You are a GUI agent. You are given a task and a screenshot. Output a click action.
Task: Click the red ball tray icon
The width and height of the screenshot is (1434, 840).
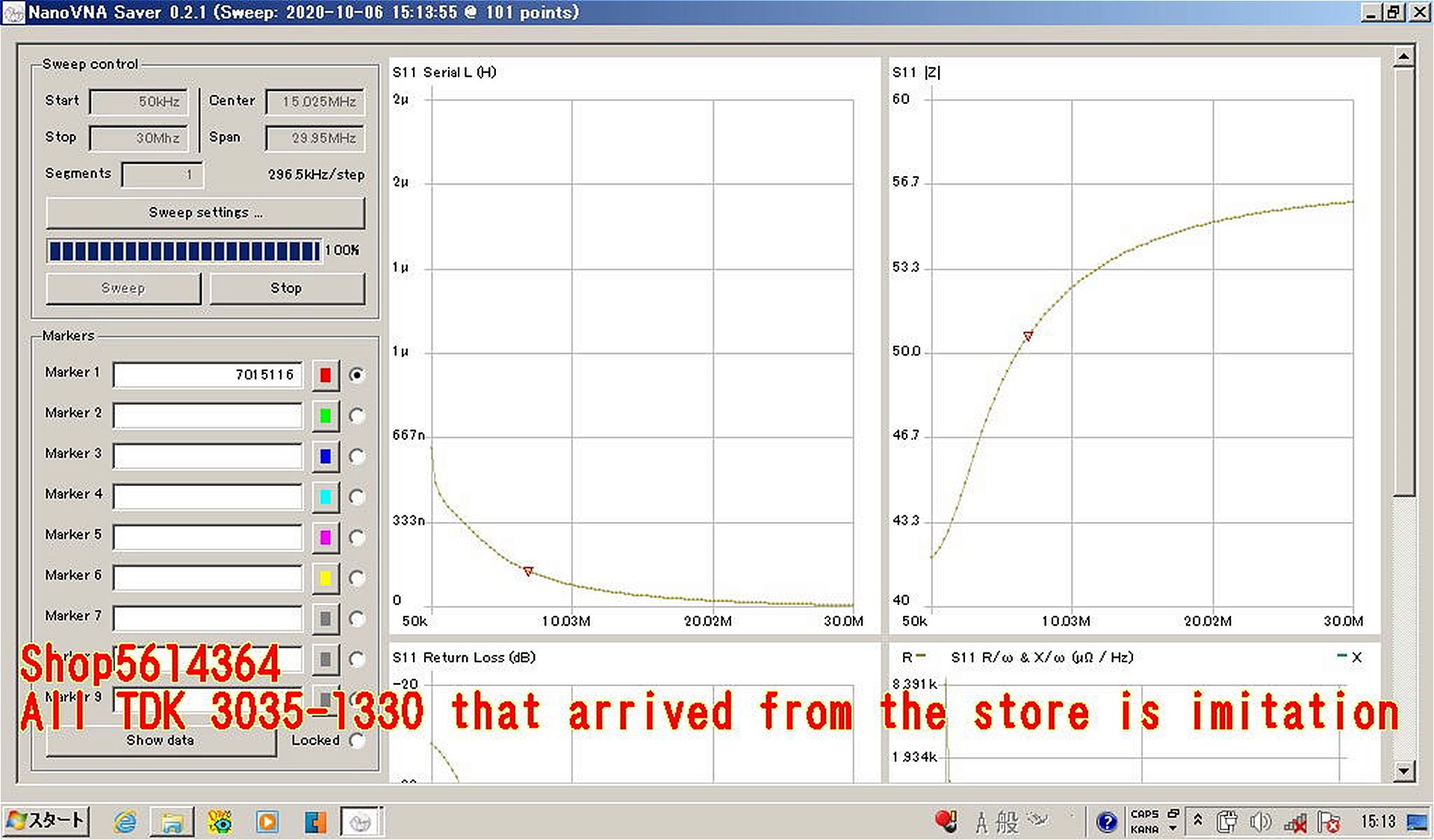946,821
